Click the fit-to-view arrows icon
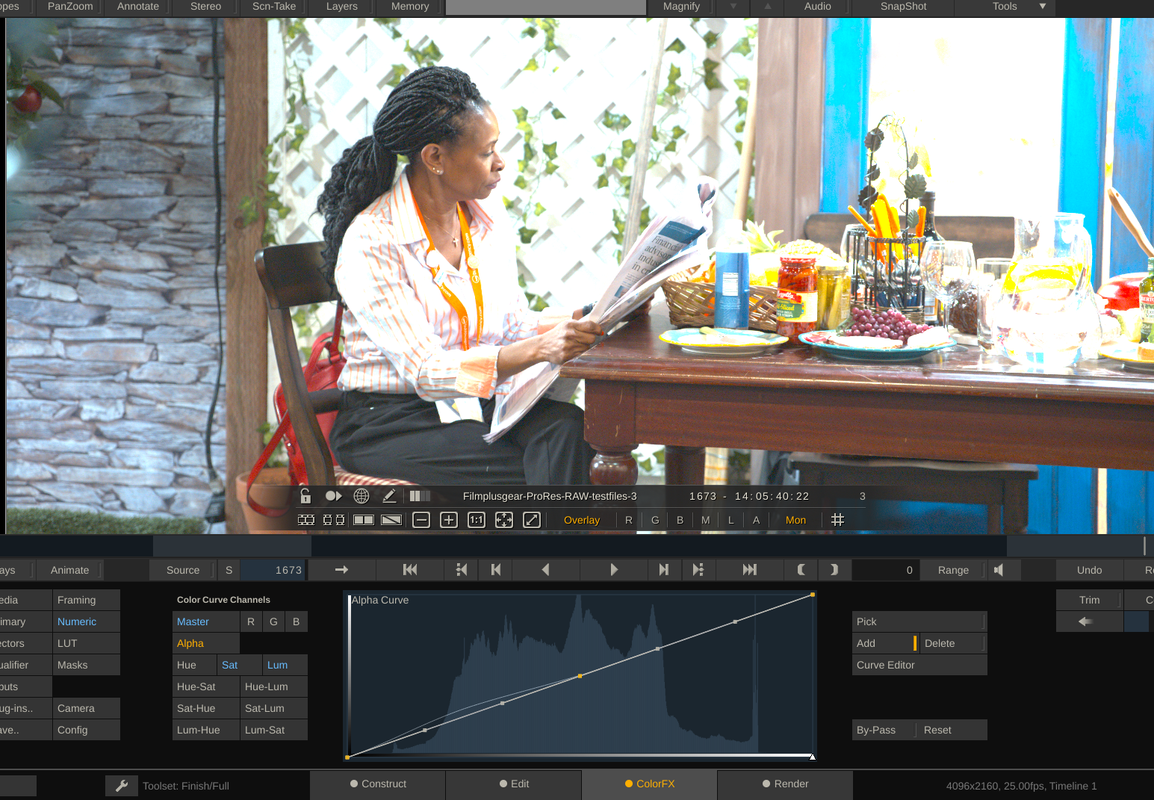 tap(504, 520)
